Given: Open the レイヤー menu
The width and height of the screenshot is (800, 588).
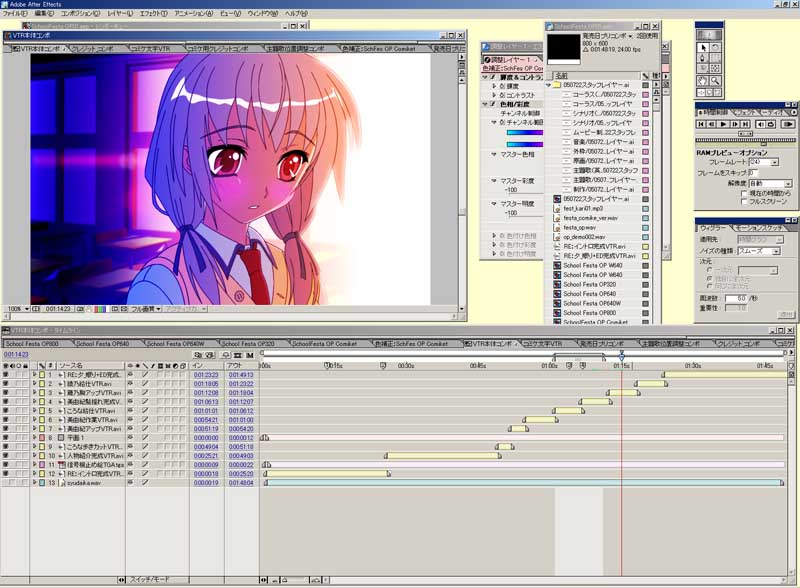Looking at the screenshot, I should coord(119,13).
